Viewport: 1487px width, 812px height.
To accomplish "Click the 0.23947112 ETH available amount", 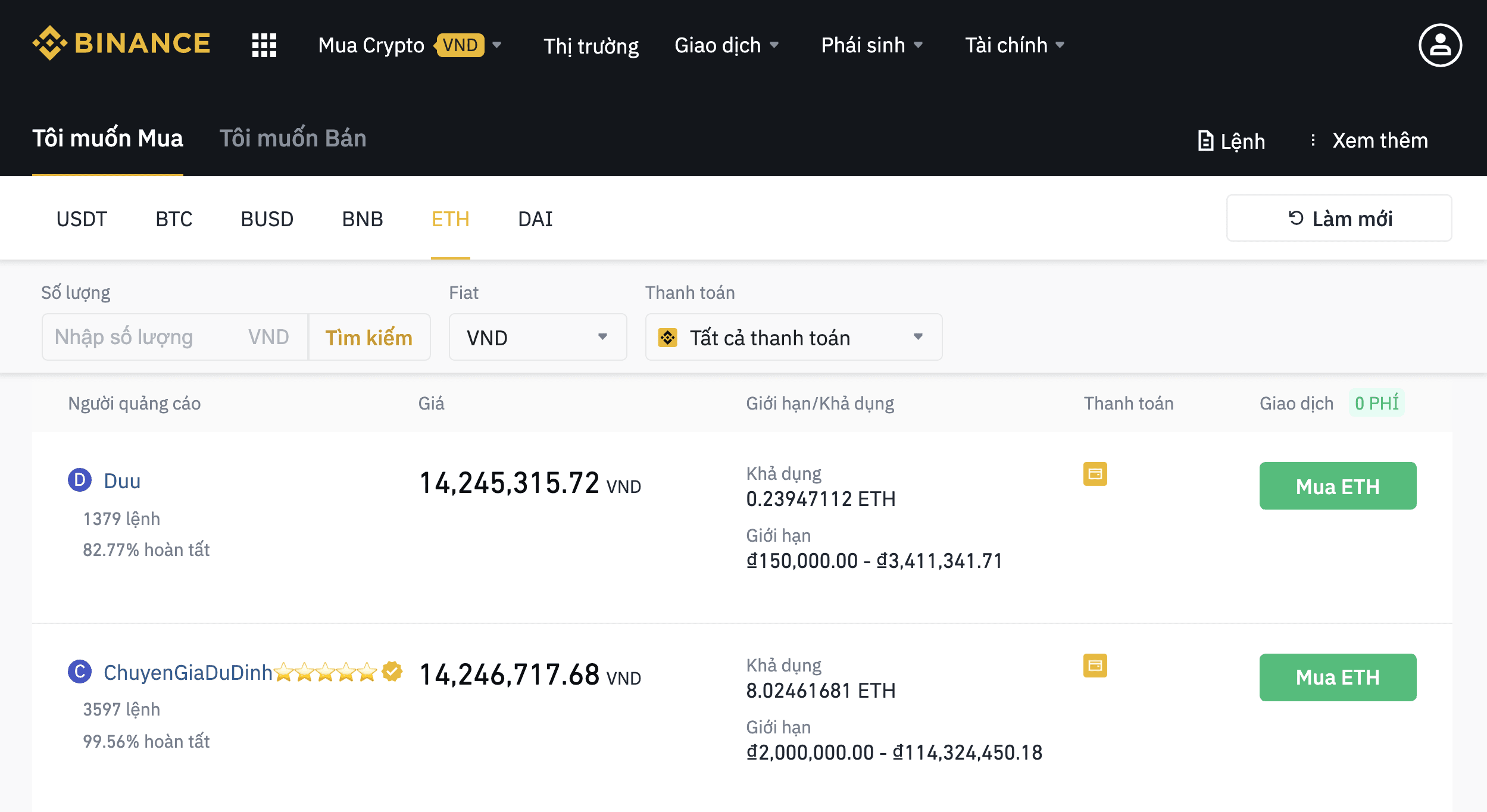I will [821, 499].
